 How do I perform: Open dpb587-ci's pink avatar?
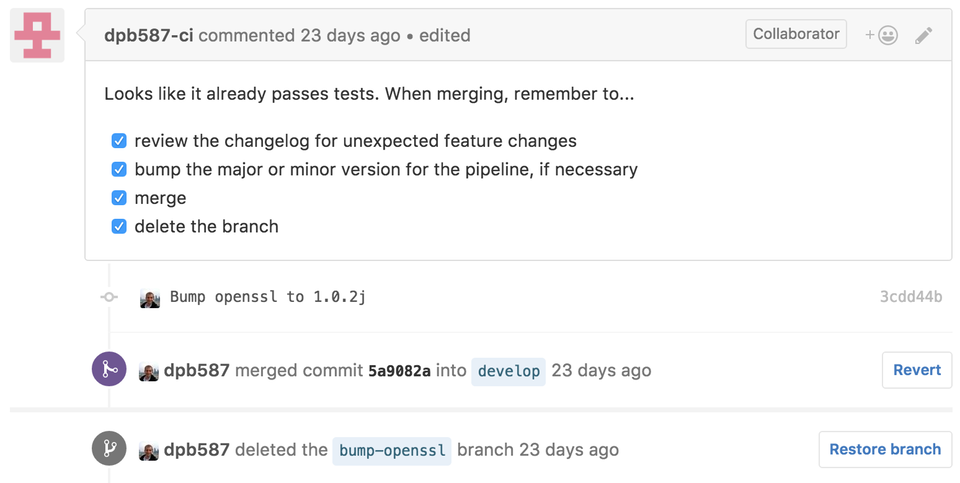[x=37, y=36]
